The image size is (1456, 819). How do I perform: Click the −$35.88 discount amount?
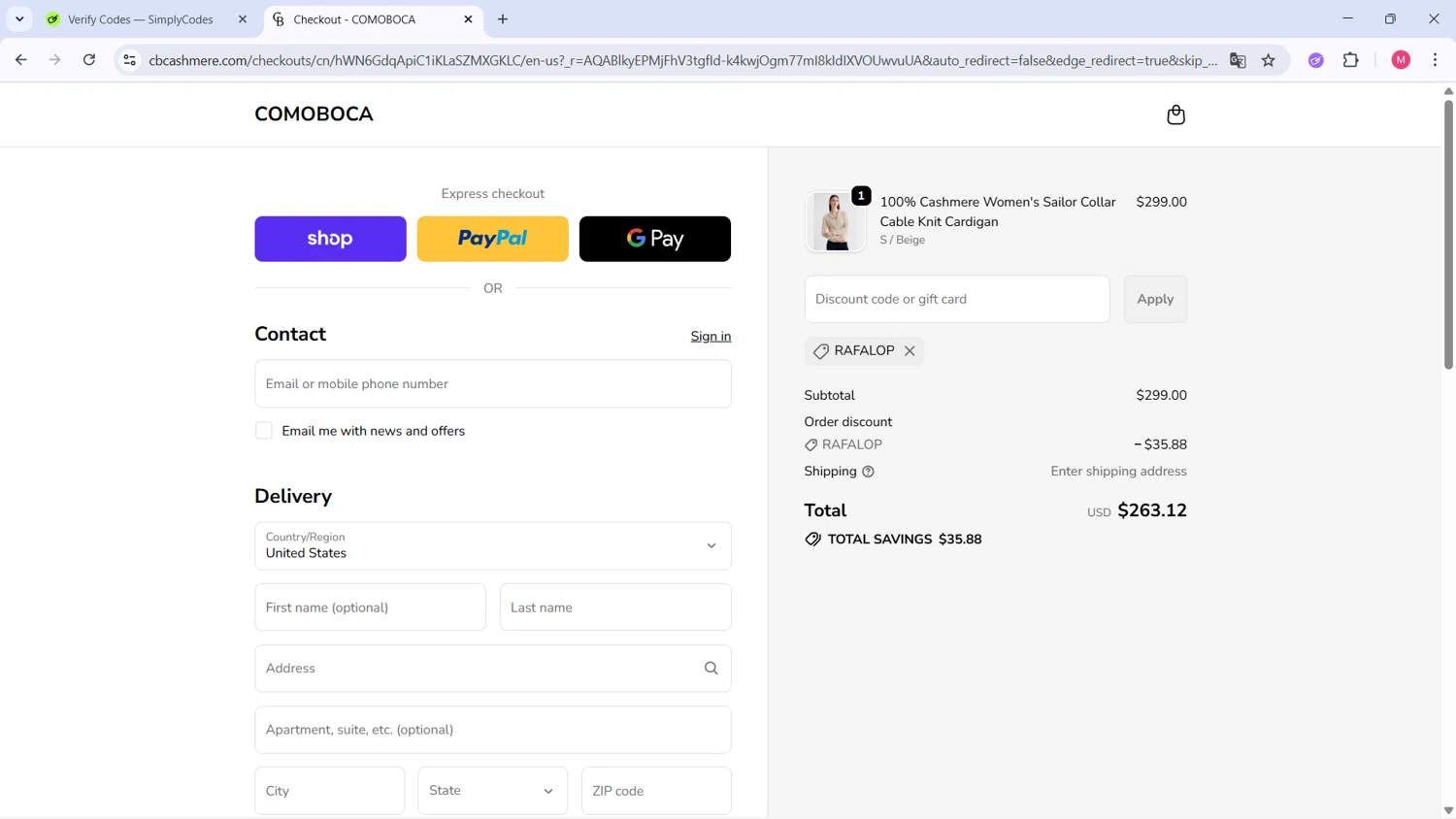(x=1160, y=445)
